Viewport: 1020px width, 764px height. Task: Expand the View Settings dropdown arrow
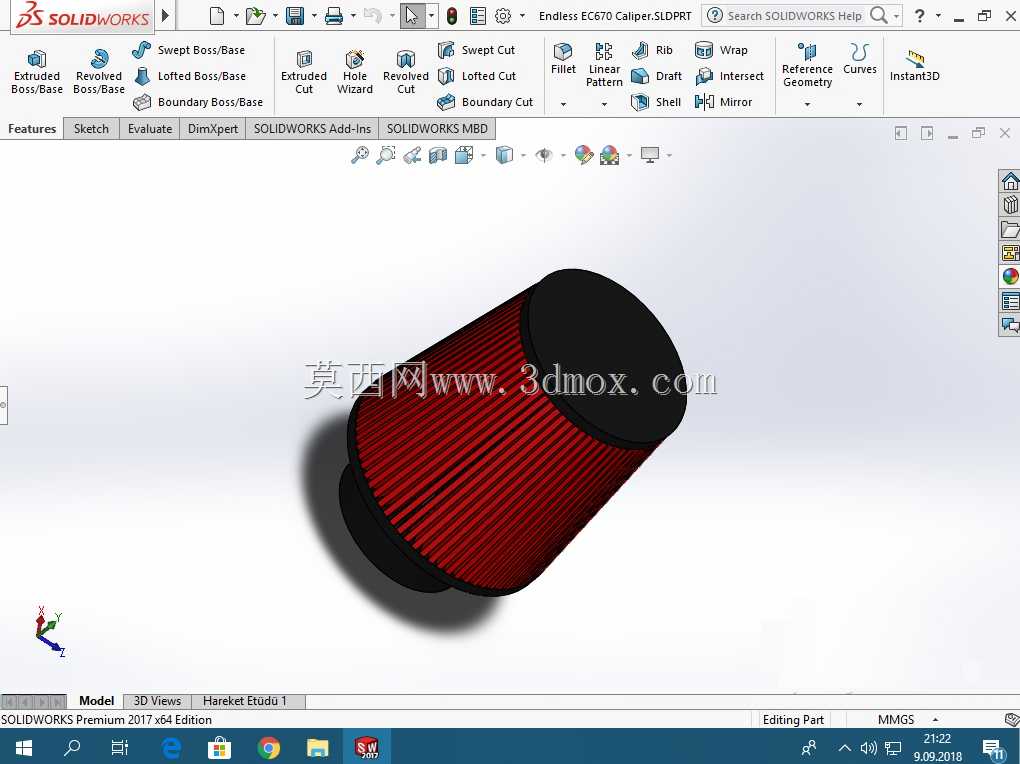669,156
